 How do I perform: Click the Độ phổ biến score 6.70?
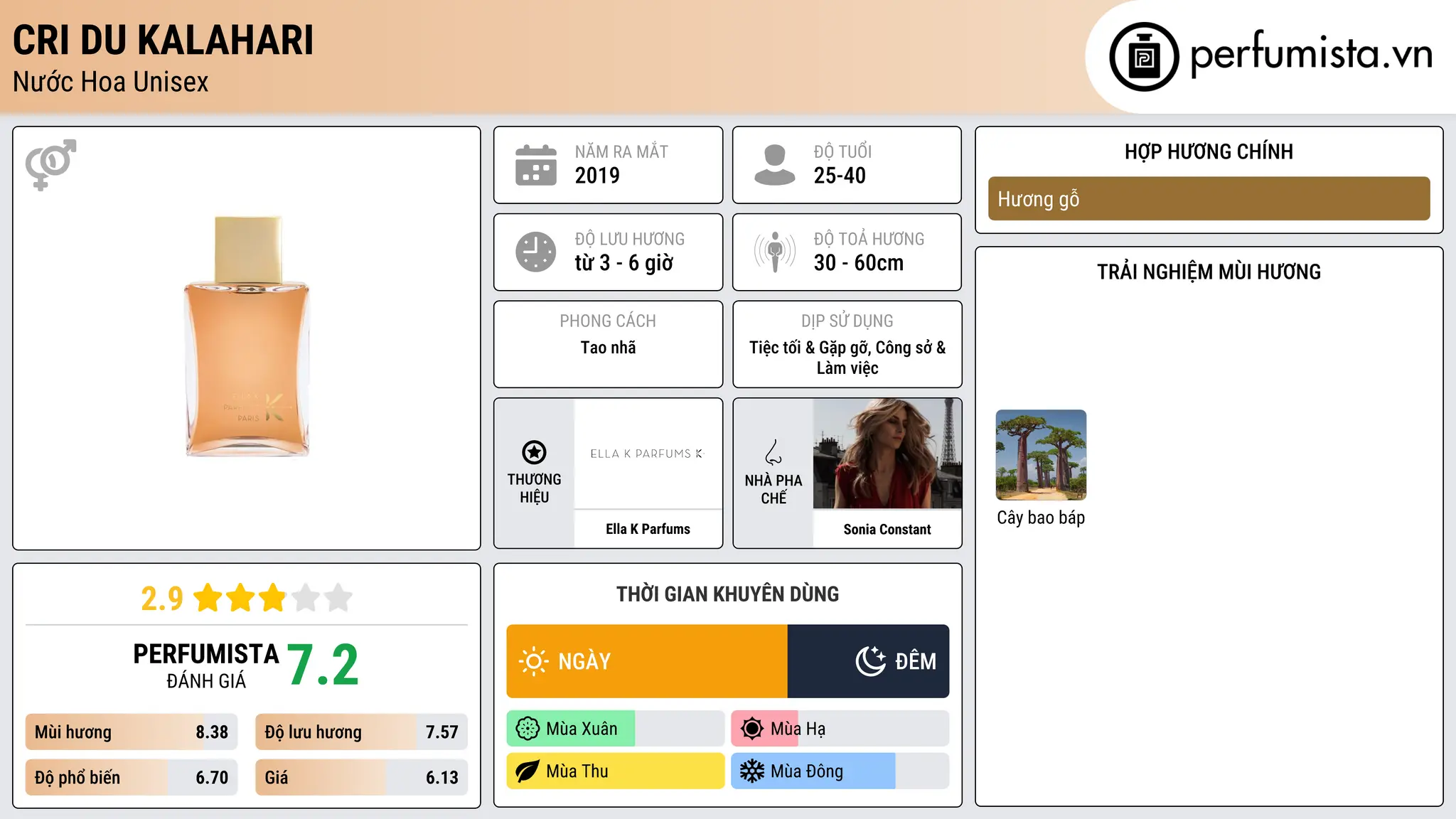point(212,778)
